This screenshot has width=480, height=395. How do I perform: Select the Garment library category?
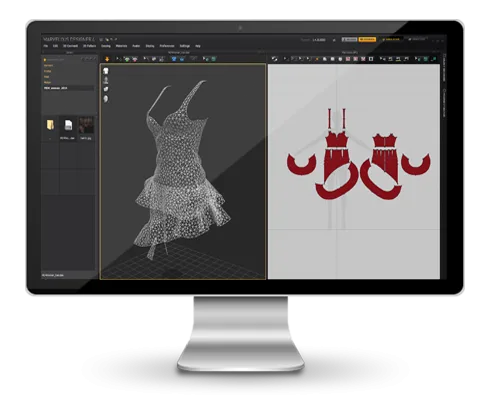point(48,66)
